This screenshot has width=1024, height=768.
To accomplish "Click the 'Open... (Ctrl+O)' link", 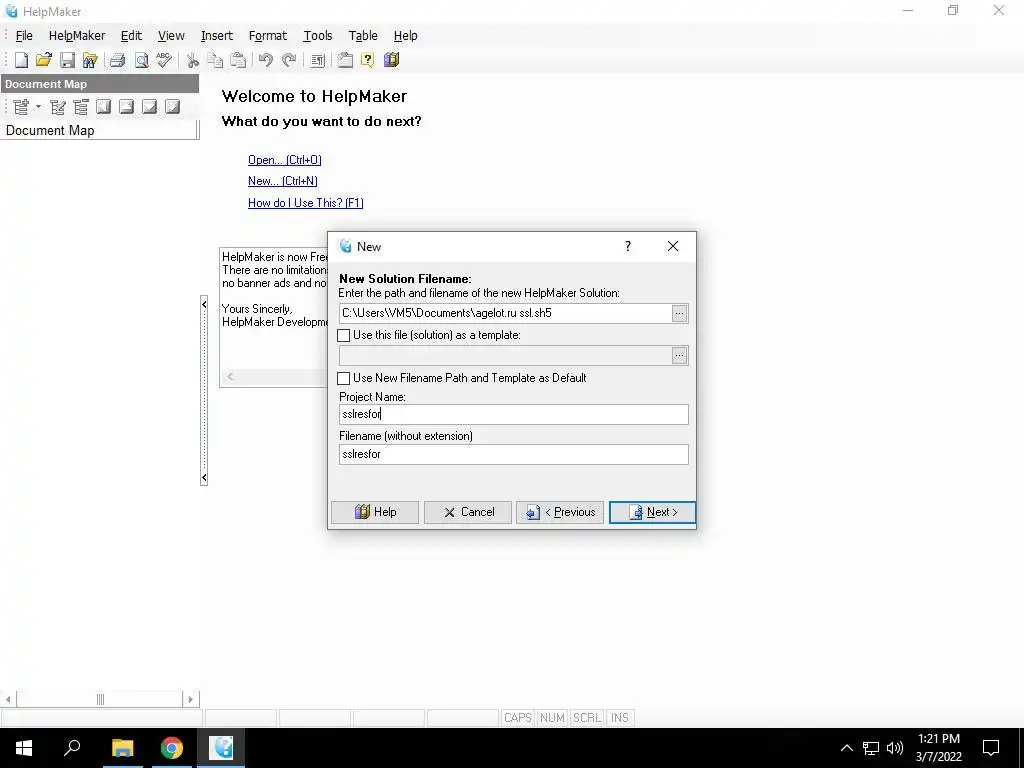I will click(x=285, y=160).
